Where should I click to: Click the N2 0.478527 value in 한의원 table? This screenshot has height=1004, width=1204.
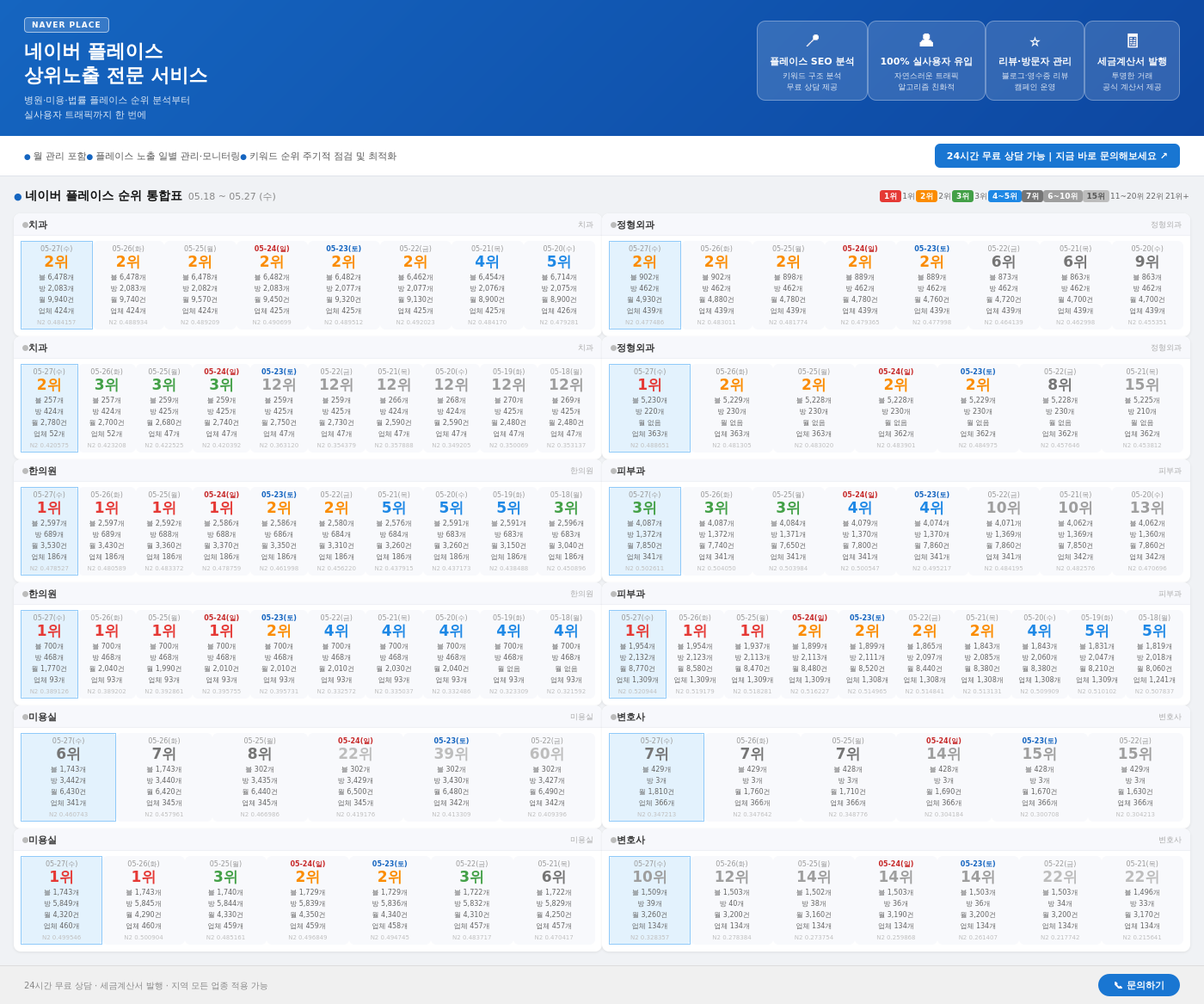coord(49,569)
